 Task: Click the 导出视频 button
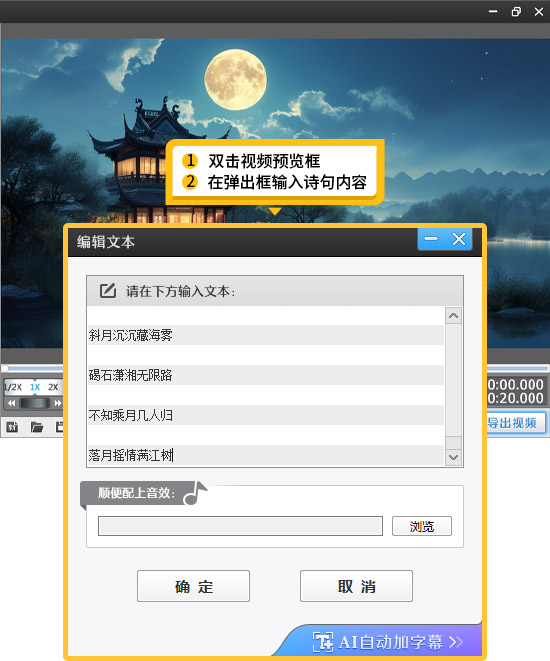click(515, 423)
